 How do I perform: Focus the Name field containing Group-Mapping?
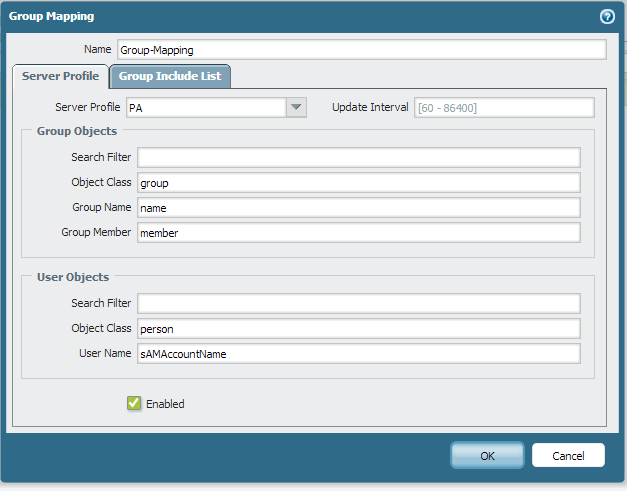click(361, 50)
